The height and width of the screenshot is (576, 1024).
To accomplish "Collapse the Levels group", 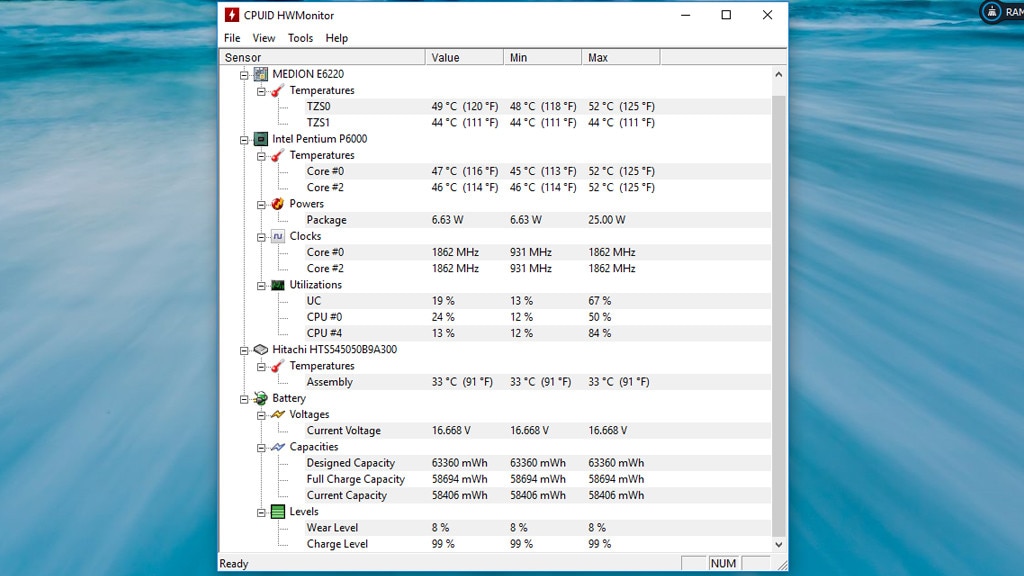I will 261,512.
